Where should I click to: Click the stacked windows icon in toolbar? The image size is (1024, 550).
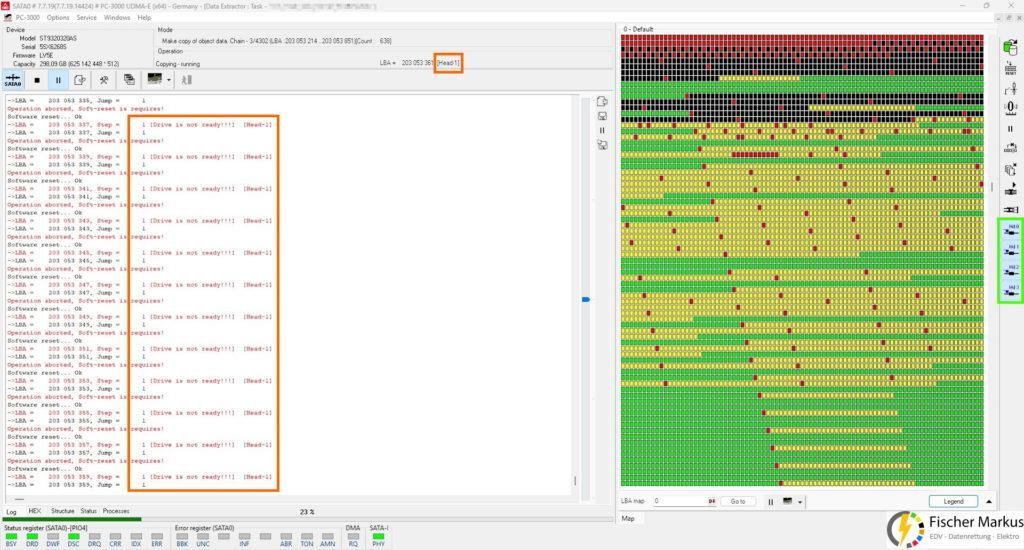(129, 80)
